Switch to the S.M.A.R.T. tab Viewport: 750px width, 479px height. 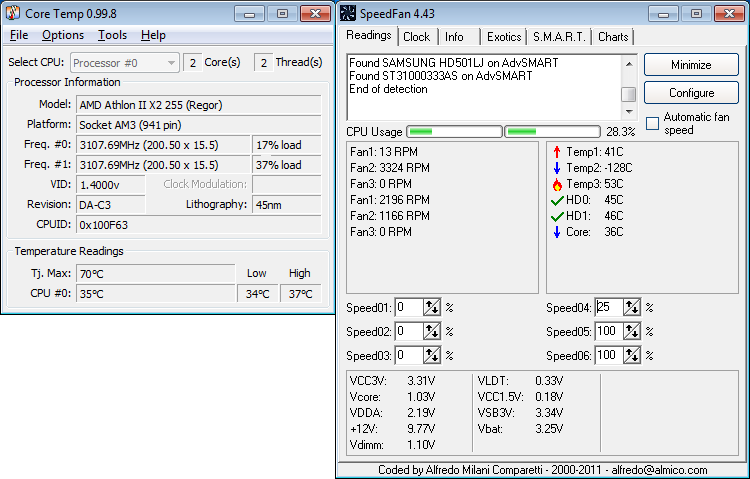click(x=559, y=37)
